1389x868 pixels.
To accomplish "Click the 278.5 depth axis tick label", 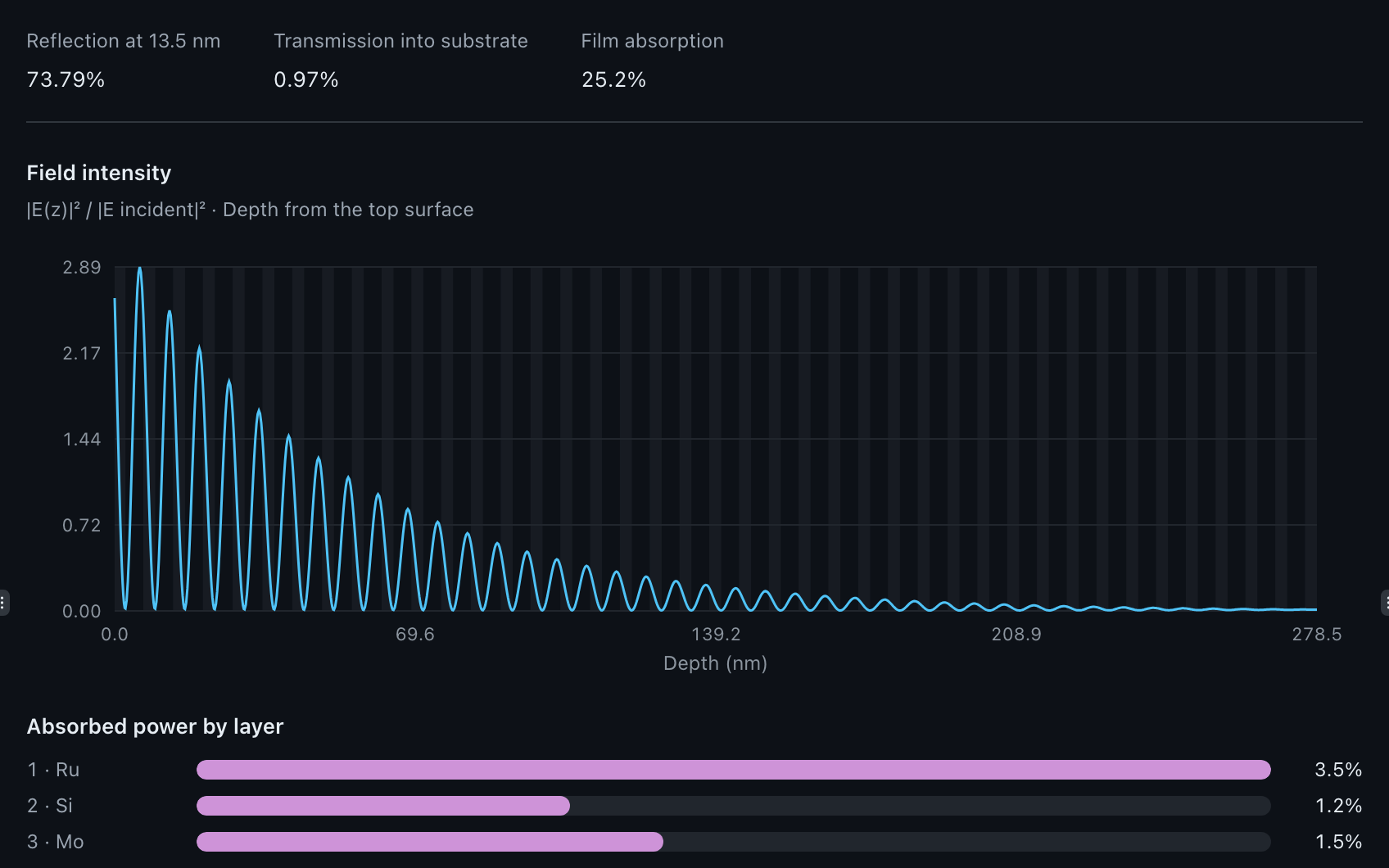I will pos(1317,635).
